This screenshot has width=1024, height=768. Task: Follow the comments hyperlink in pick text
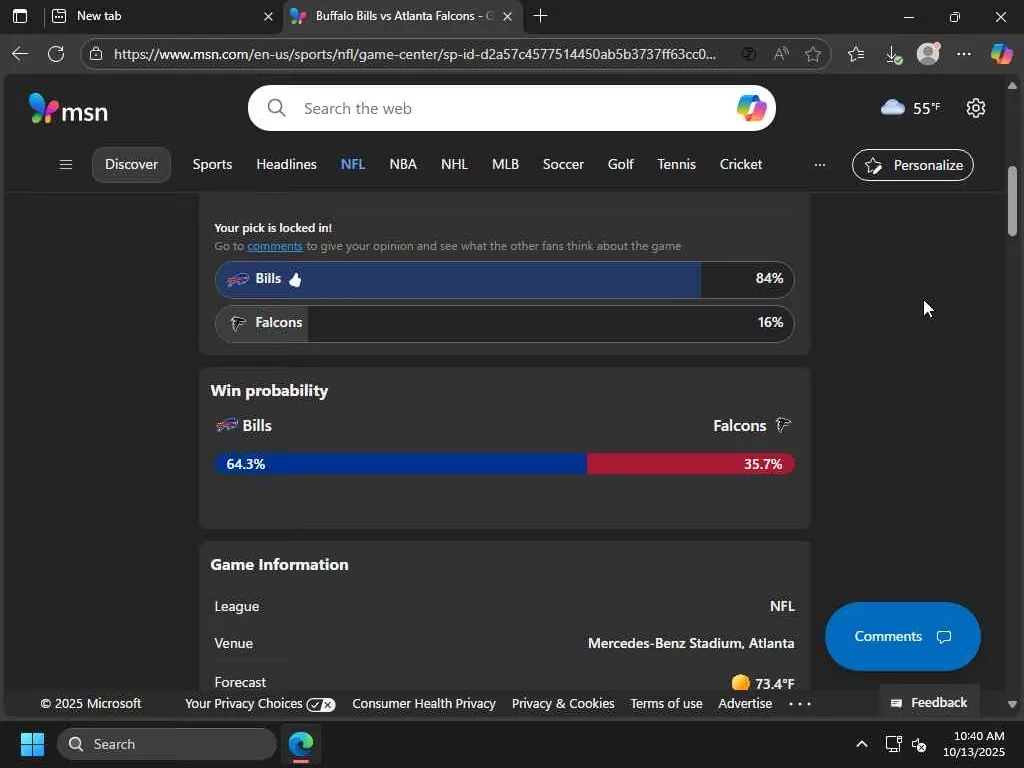(274, 246)
